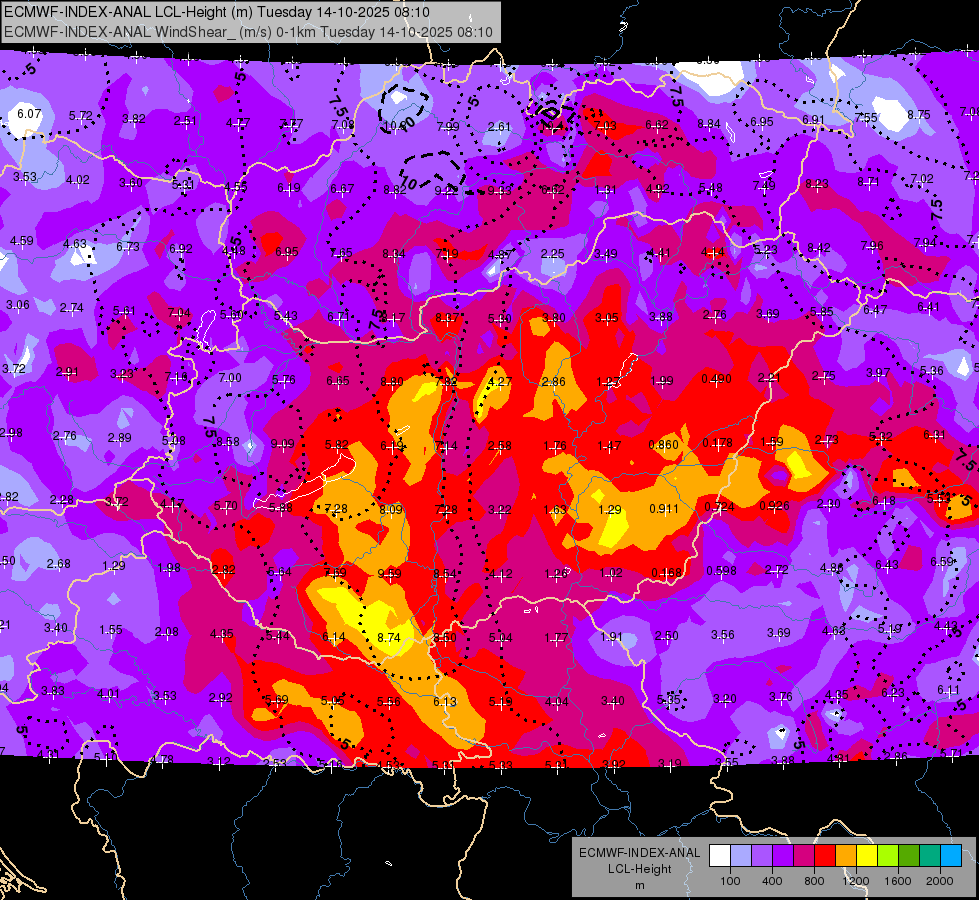This screenshot has height=900, width=979.
Task: Click the teal legend swatch
Action: pos(930,855)
